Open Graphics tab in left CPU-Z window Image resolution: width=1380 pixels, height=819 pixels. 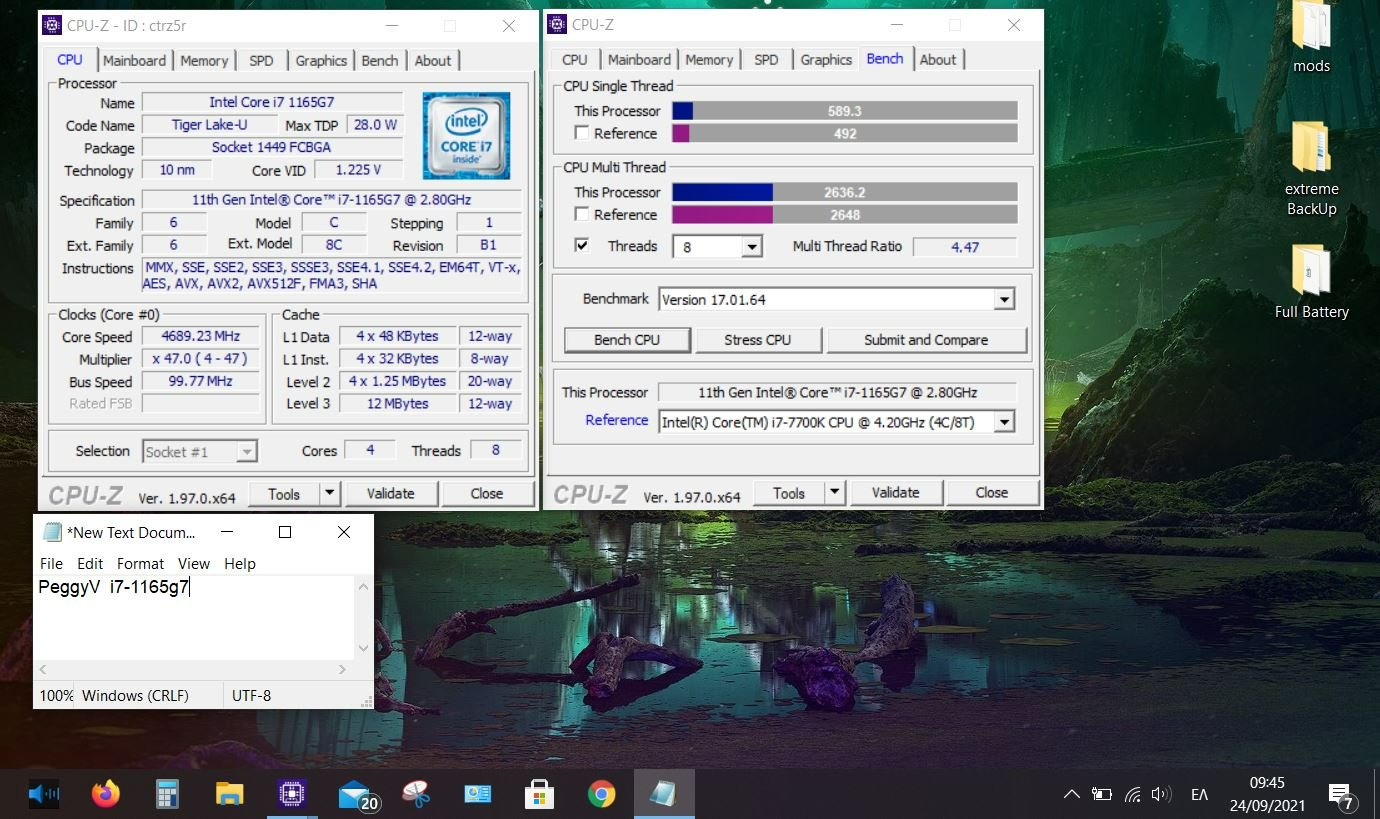[321, 61]
